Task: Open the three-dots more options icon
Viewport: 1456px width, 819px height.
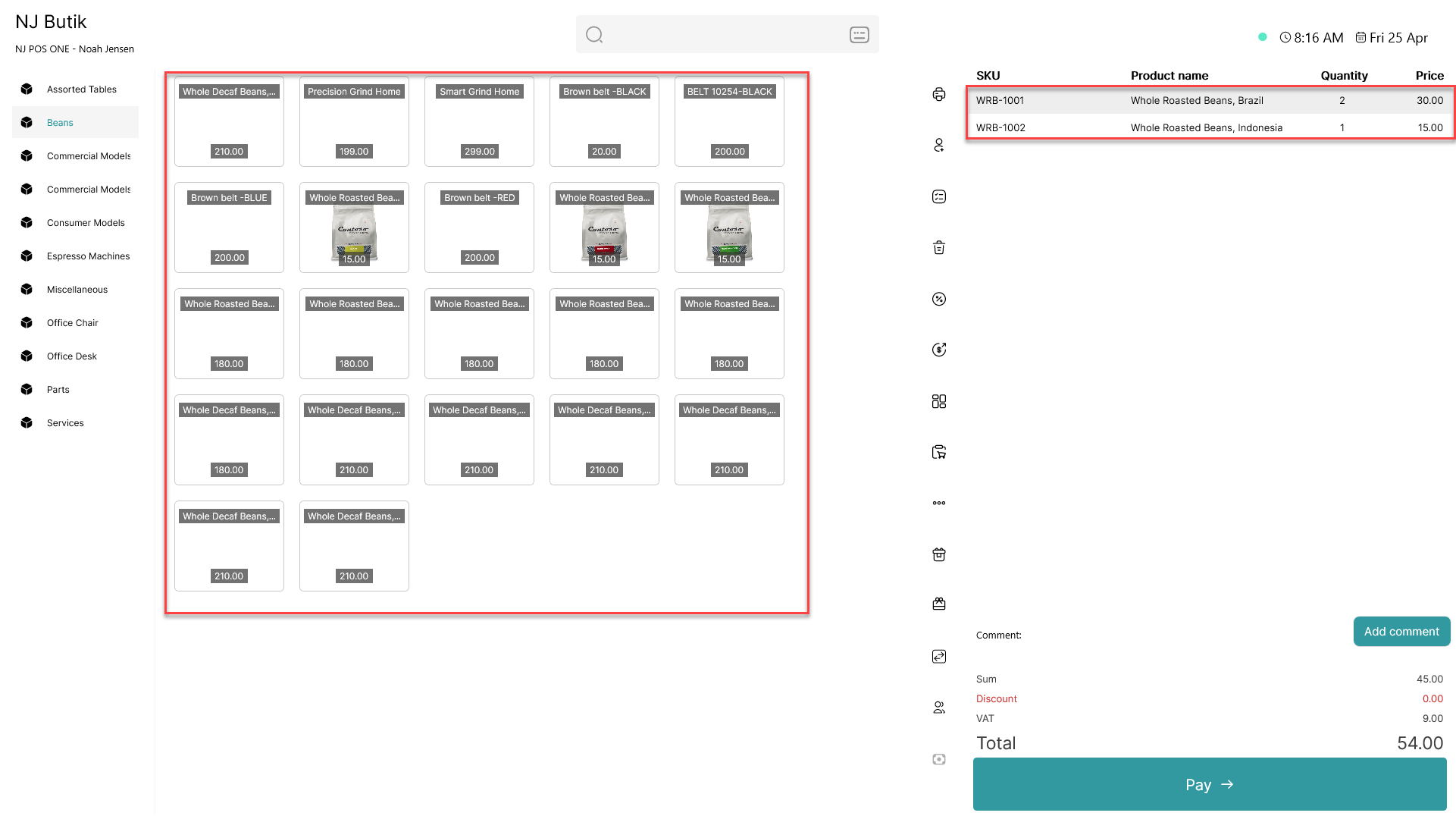Action: (x=939, y=503)
